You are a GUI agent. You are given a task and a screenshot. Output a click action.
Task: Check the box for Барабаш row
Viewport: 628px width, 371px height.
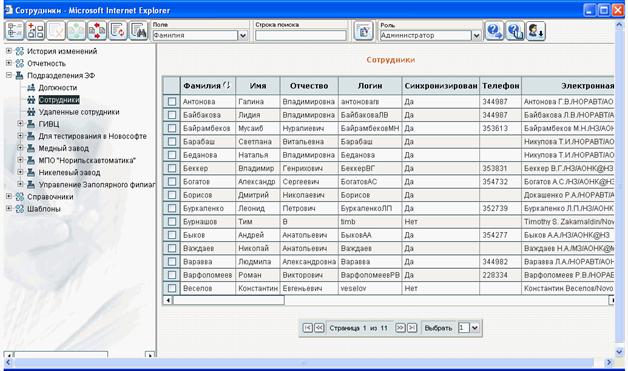coord(172,141)
